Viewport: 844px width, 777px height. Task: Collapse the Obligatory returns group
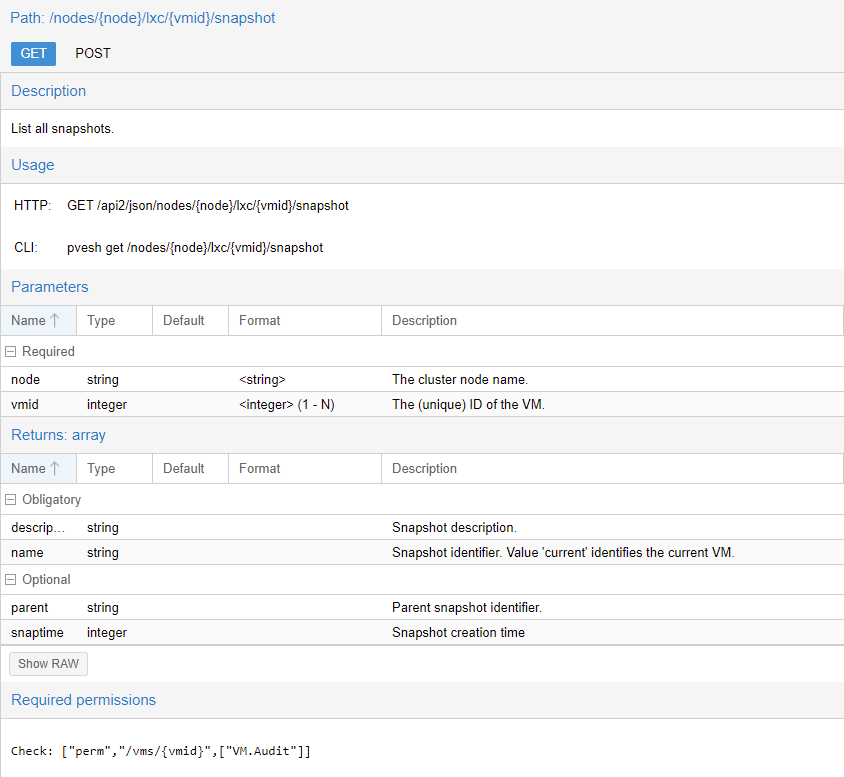pos(11,500)
